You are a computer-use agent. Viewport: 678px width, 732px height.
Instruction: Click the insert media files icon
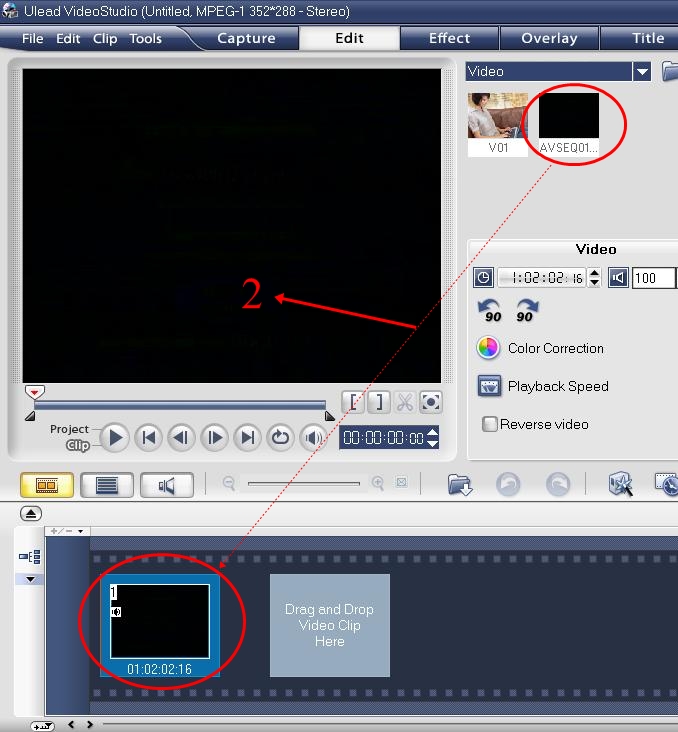tap(459, 485)
